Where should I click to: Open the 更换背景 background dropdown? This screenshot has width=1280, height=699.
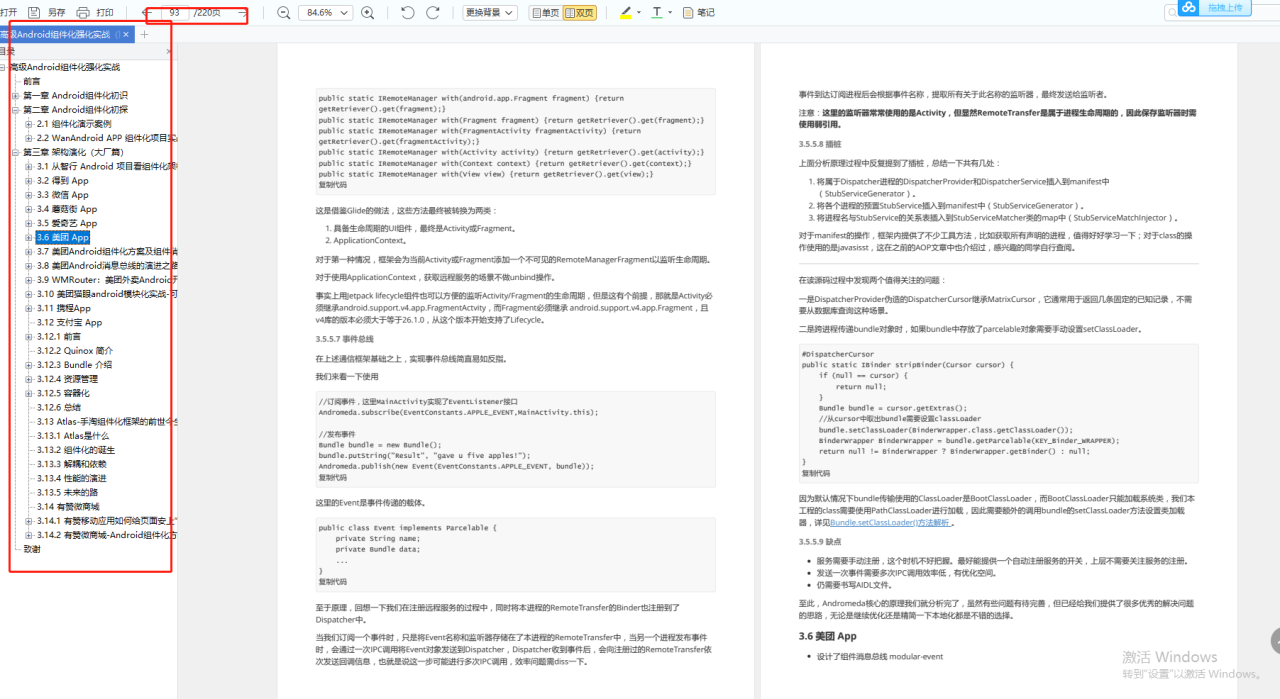[x=491, y=12]
